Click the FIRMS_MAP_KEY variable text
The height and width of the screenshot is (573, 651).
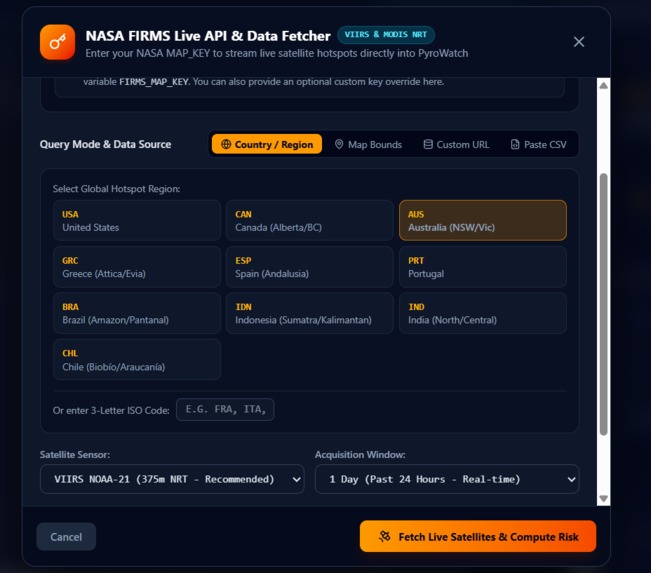[154, 82]
